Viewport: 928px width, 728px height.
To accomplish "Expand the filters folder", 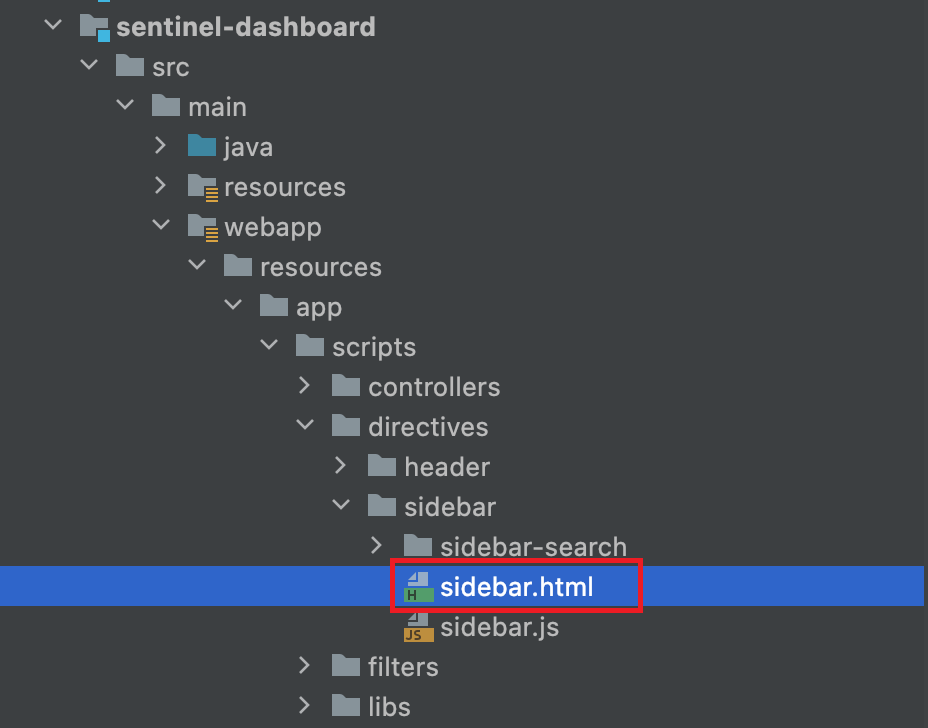I will (x=304, y=665).
